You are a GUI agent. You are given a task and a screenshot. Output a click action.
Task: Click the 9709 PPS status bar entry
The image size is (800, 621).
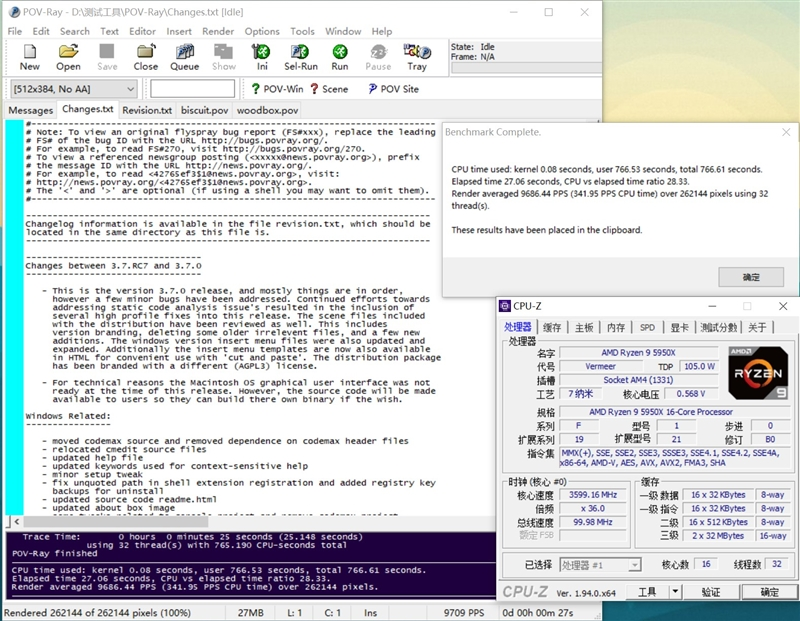point(464,612)
